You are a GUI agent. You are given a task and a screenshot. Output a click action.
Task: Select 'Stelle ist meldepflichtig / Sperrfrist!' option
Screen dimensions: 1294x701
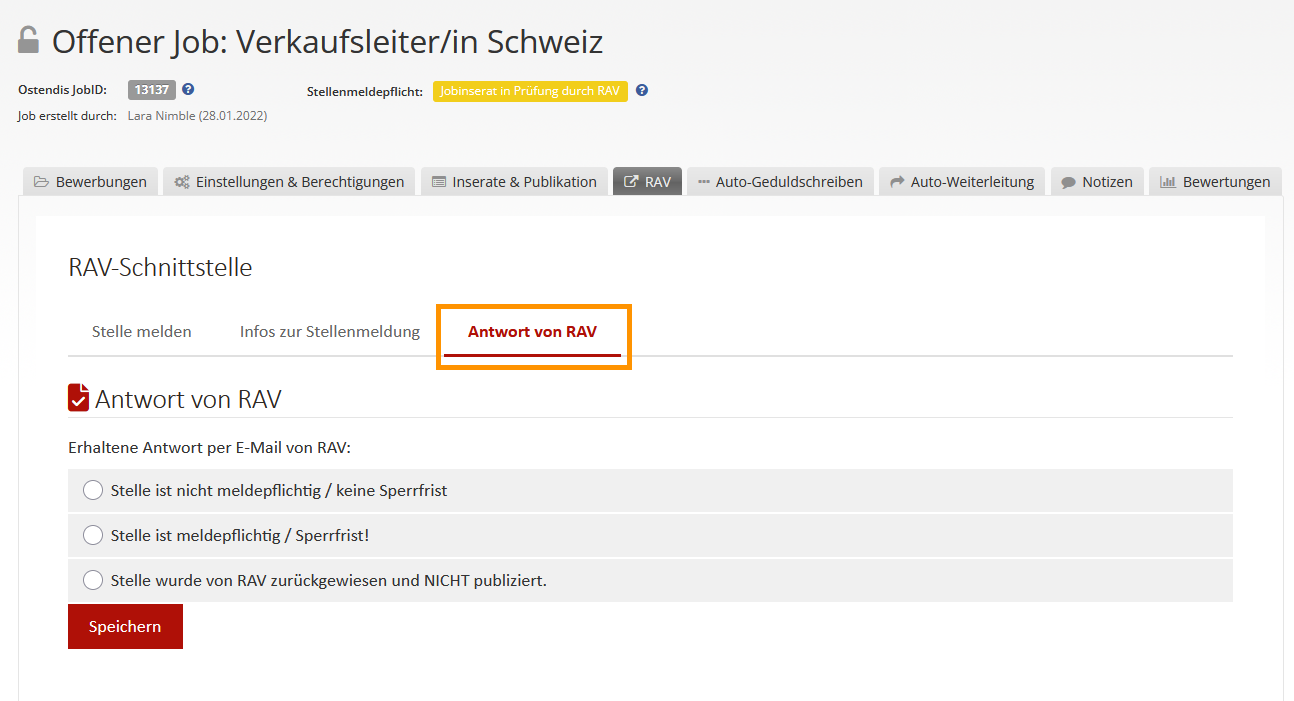click(93, 535)
